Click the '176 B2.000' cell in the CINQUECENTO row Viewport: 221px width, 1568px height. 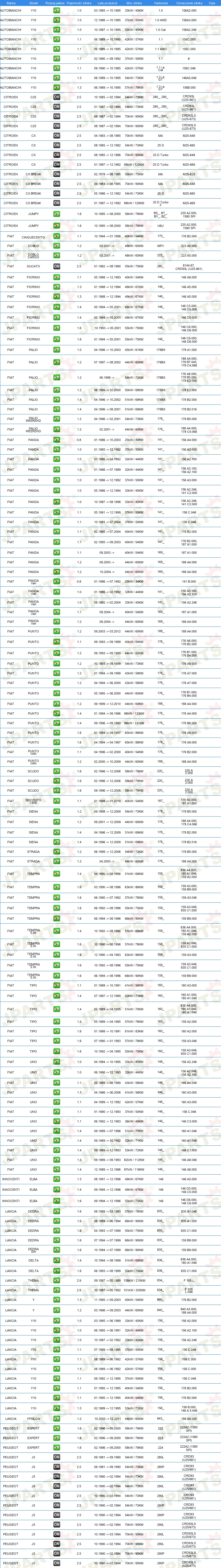189,237
